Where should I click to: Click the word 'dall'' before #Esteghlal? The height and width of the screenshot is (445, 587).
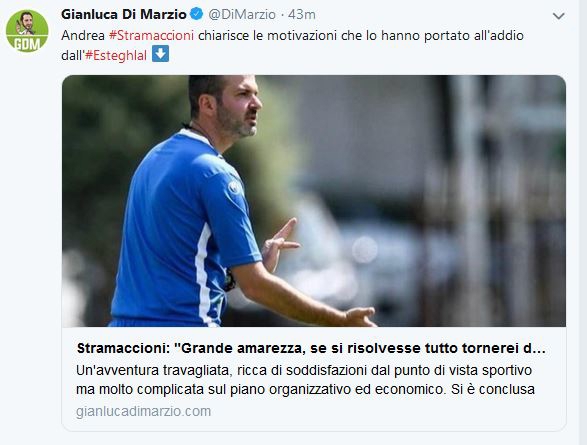point(73,55)
